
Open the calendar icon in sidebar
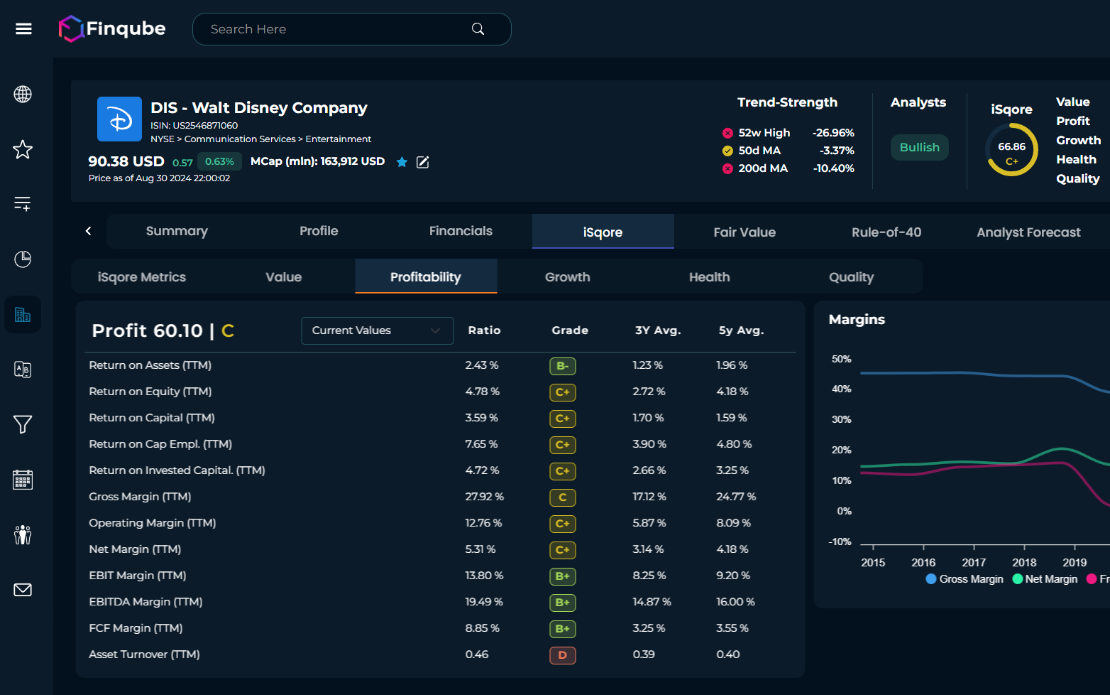coord(23,480)
